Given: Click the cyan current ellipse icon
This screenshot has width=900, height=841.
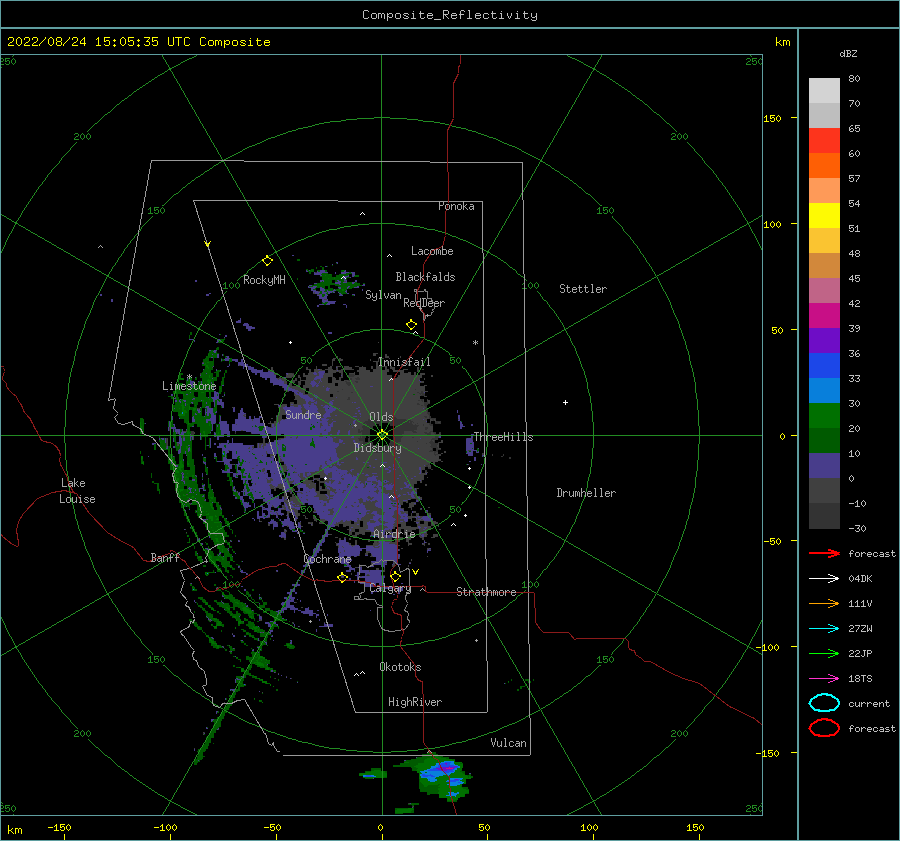Looking at the screenshot, I should pos(824,703).
